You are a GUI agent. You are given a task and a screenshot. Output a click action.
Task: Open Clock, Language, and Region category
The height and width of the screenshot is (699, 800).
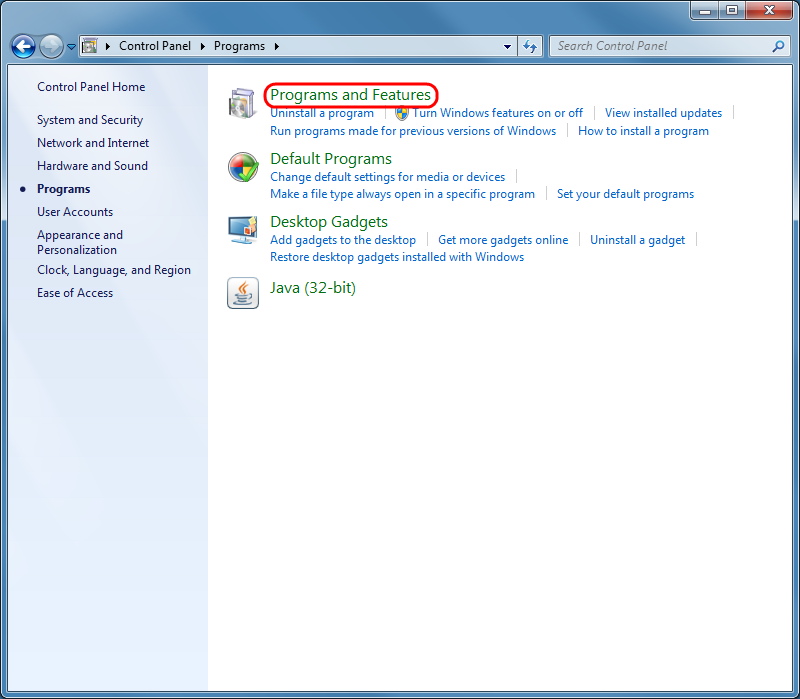pyautogui.click(x=114, y=270)
